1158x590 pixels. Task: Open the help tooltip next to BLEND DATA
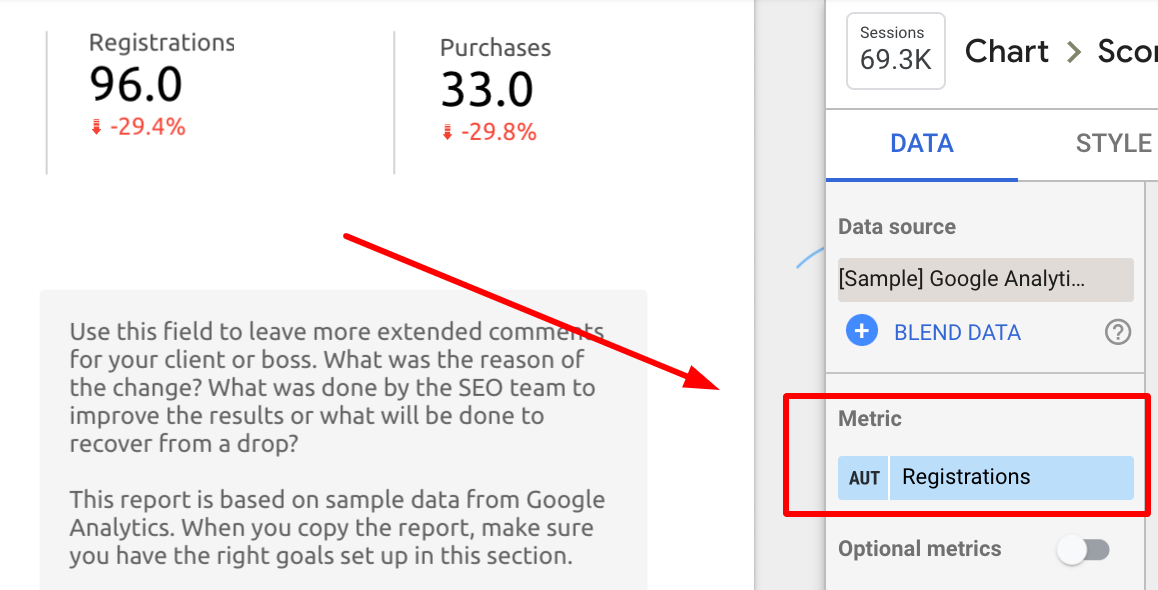pyautogui.click(x=1118, y=332)
